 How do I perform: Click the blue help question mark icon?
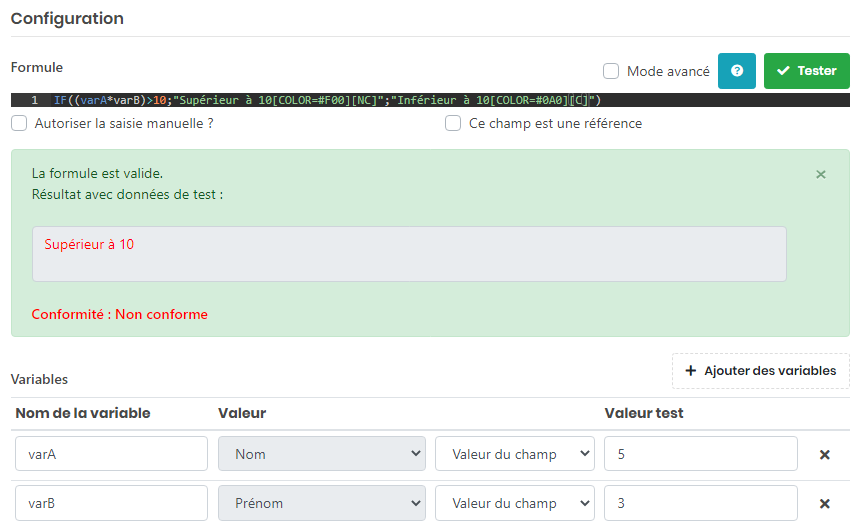coord(736,71)
